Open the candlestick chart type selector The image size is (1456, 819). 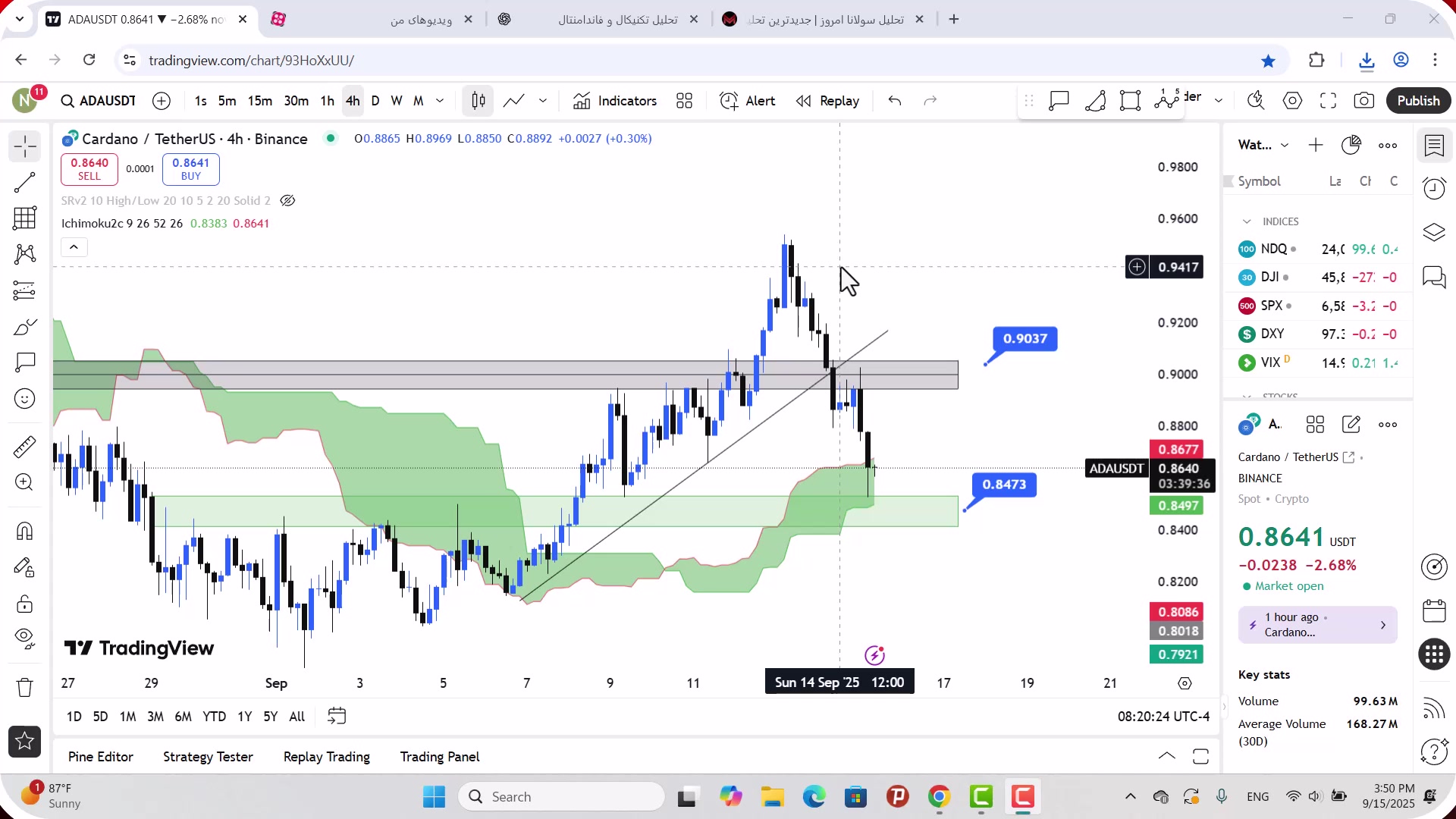[x=479, y=101]
